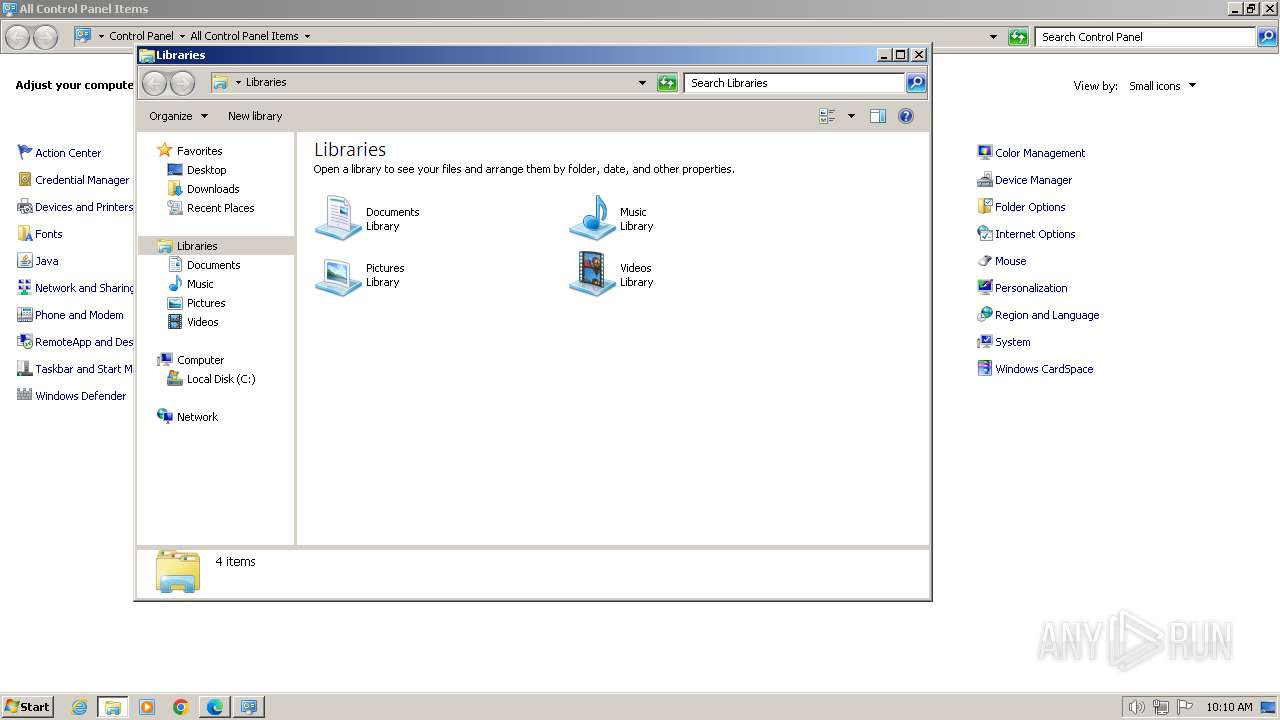Open Google Chrome from taskbar
The width and height of the screenshot is (1280, 720).
[x=181, y=707]
